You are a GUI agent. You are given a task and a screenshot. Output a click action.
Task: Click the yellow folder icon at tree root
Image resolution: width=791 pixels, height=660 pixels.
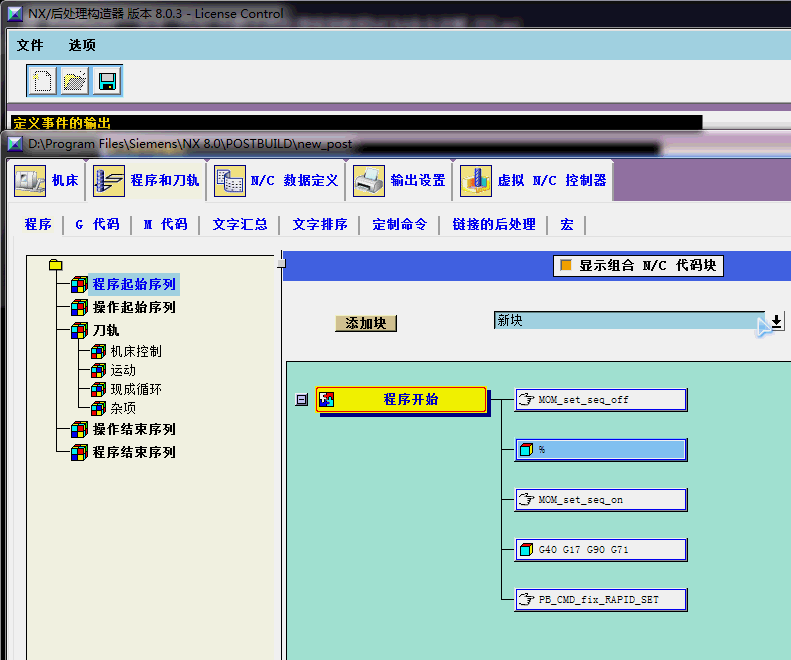point(55,265)
